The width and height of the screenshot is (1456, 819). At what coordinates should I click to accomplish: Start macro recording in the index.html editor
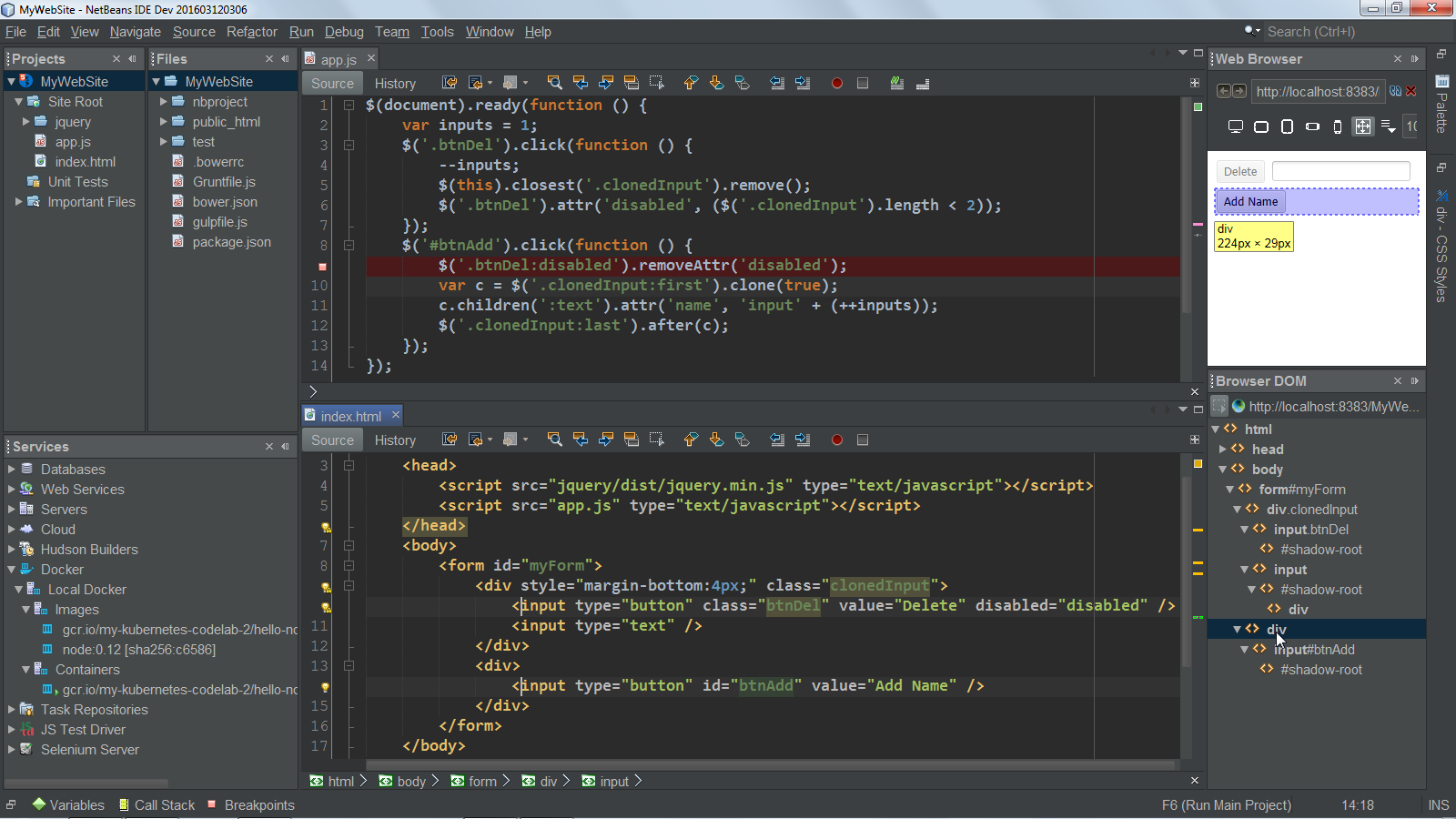[836, 440]
